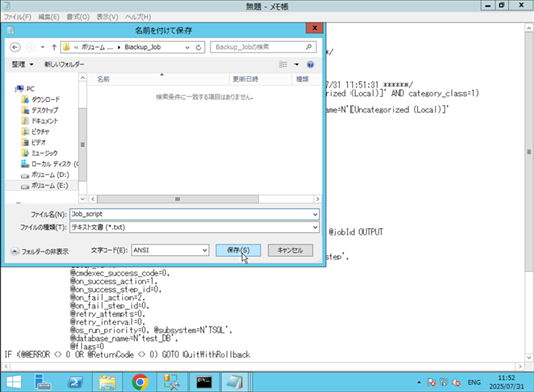This screenshot has width=534, height=392.
Task: Open Notepad 表示(V) menu
Action: (x=107, y=17)
